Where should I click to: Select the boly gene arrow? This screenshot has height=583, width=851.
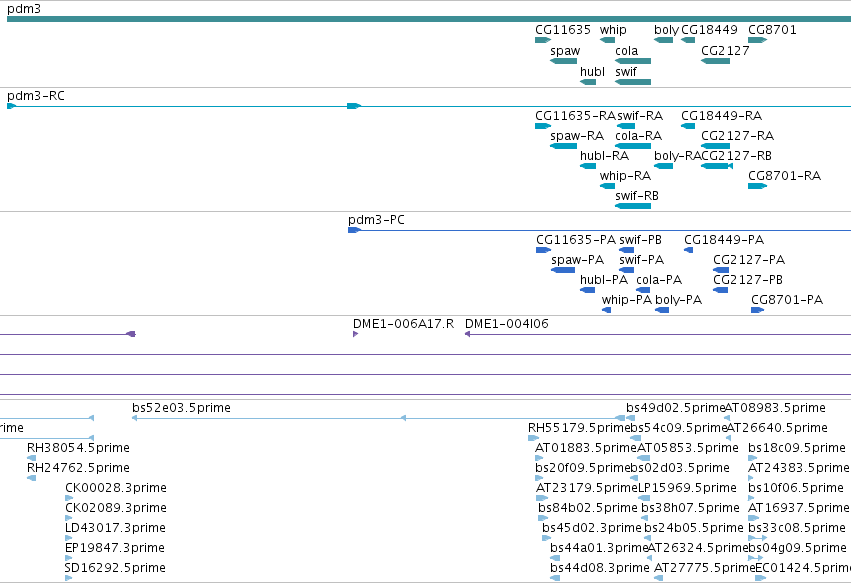[x=663, y=40]
